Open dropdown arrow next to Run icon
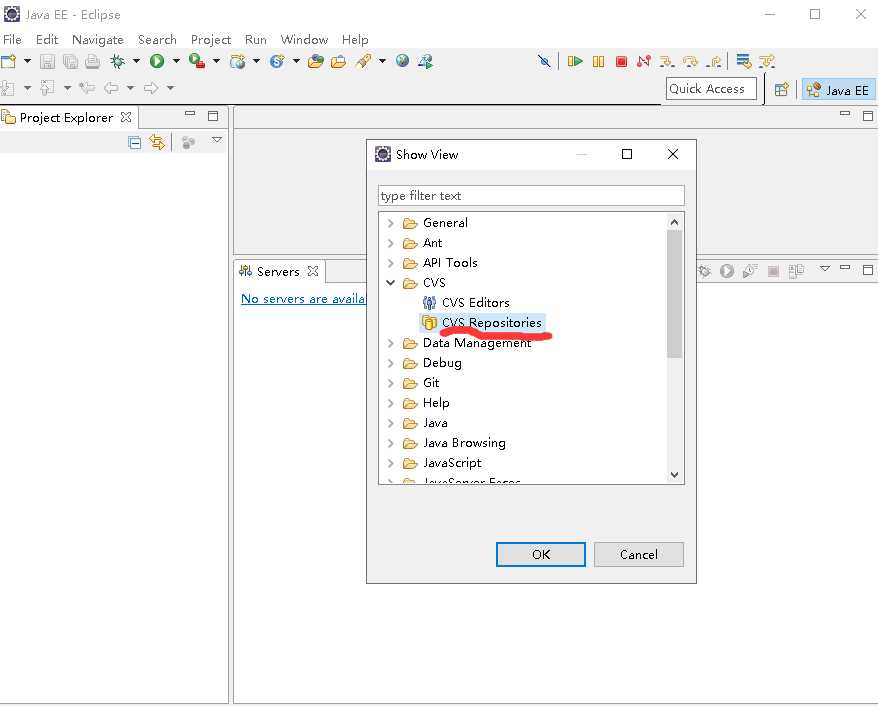878x706 pixels. tap(176, 61)
